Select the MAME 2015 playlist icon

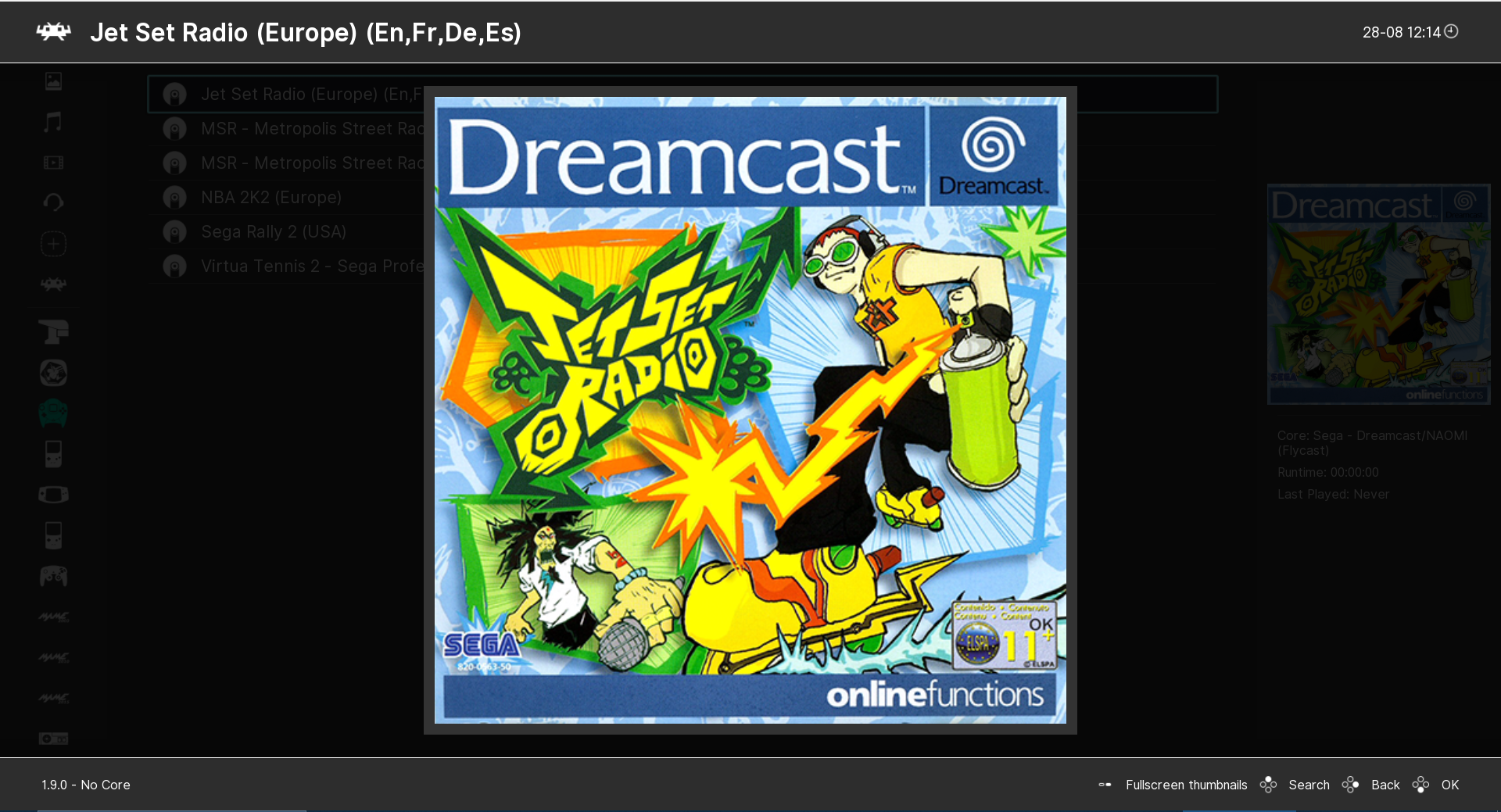(53, 698)
